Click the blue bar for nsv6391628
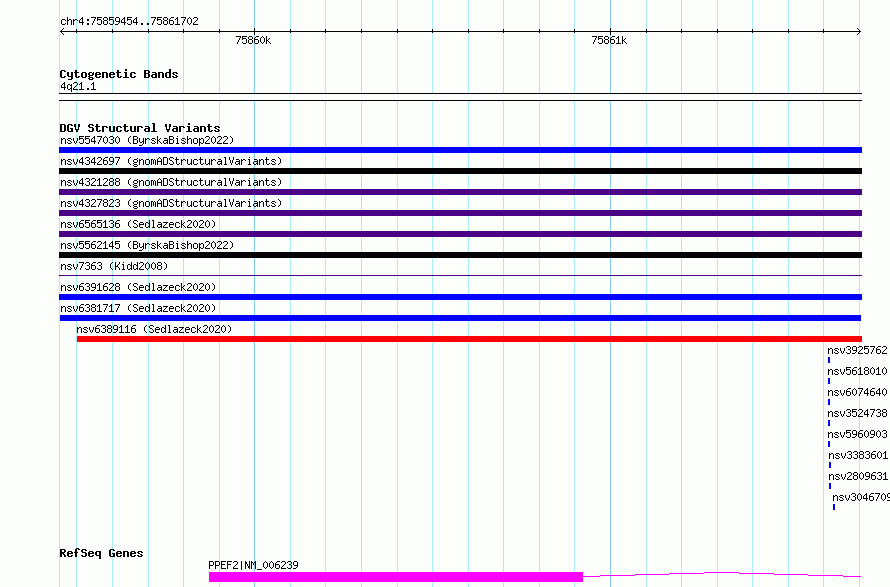 click(460, 297)
